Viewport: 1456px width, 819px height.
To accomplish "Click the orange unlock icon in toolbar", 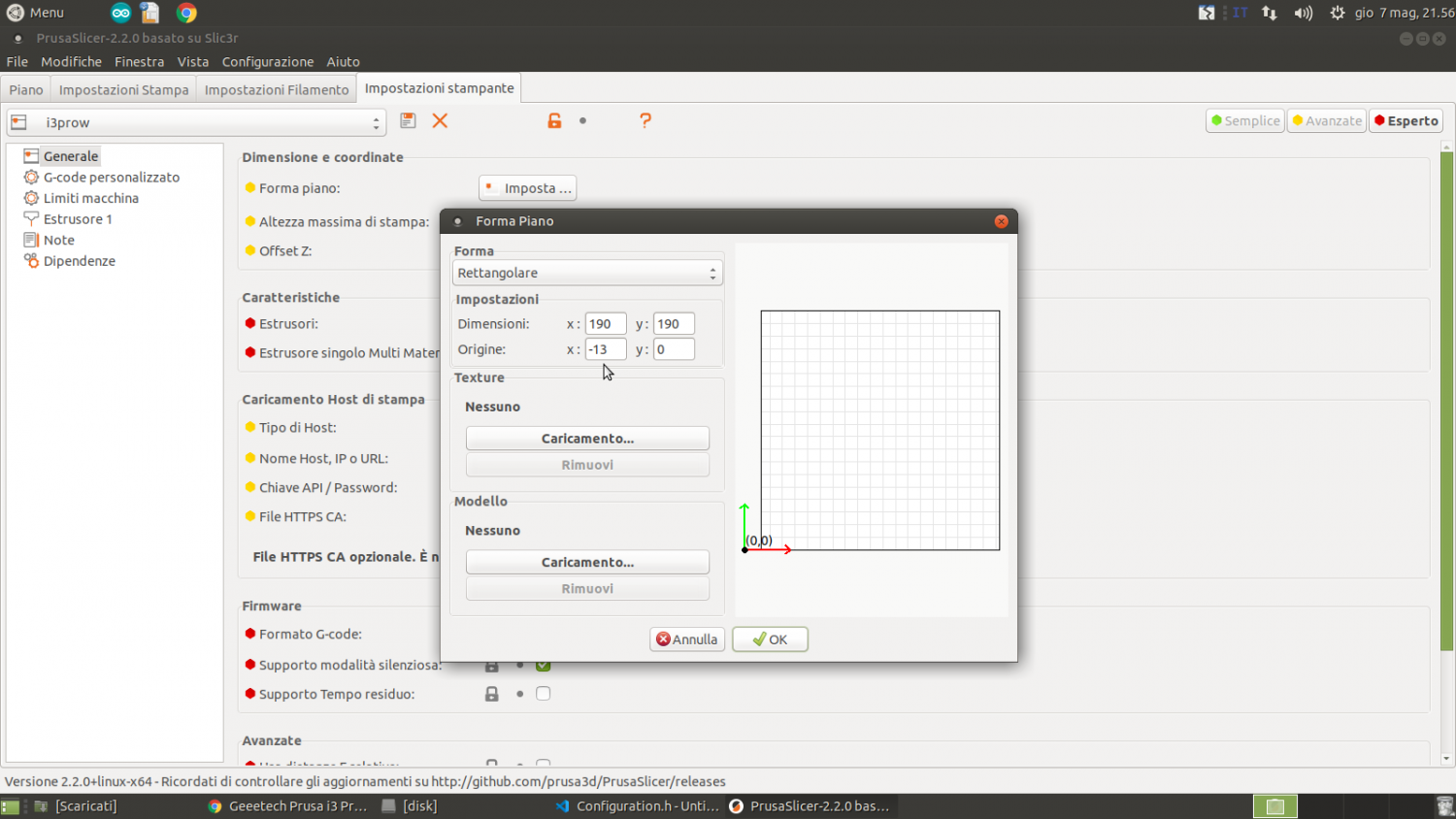I will pyautogui.click(x=554, y=120).
